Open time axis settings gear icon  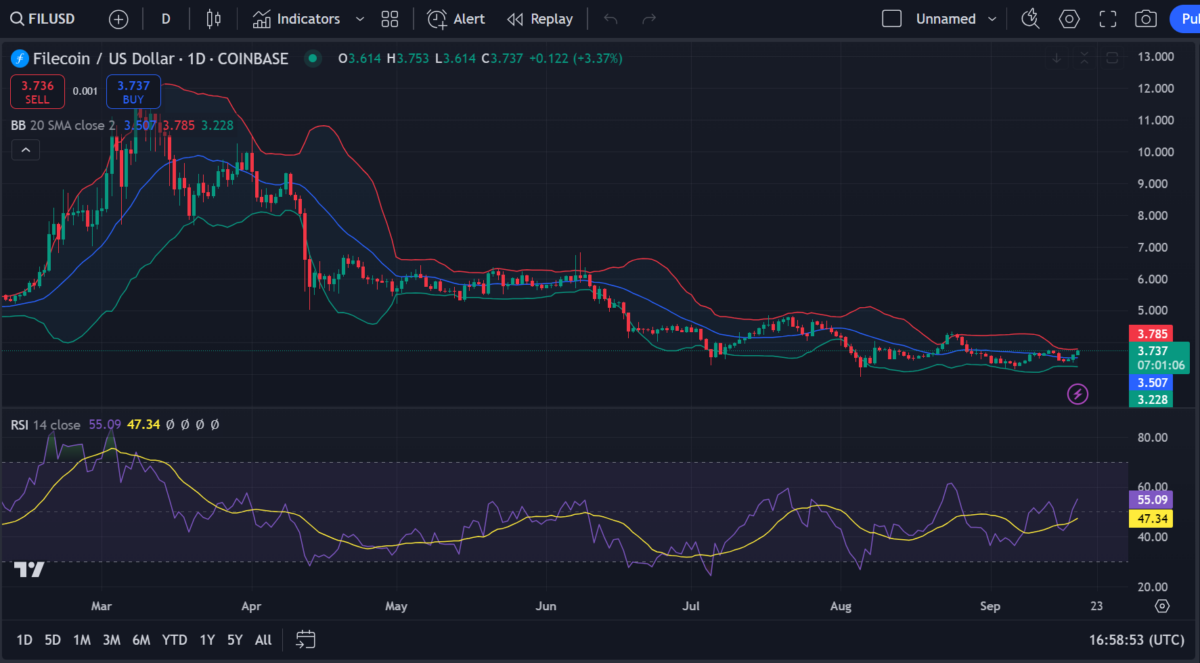[1162, 606]
